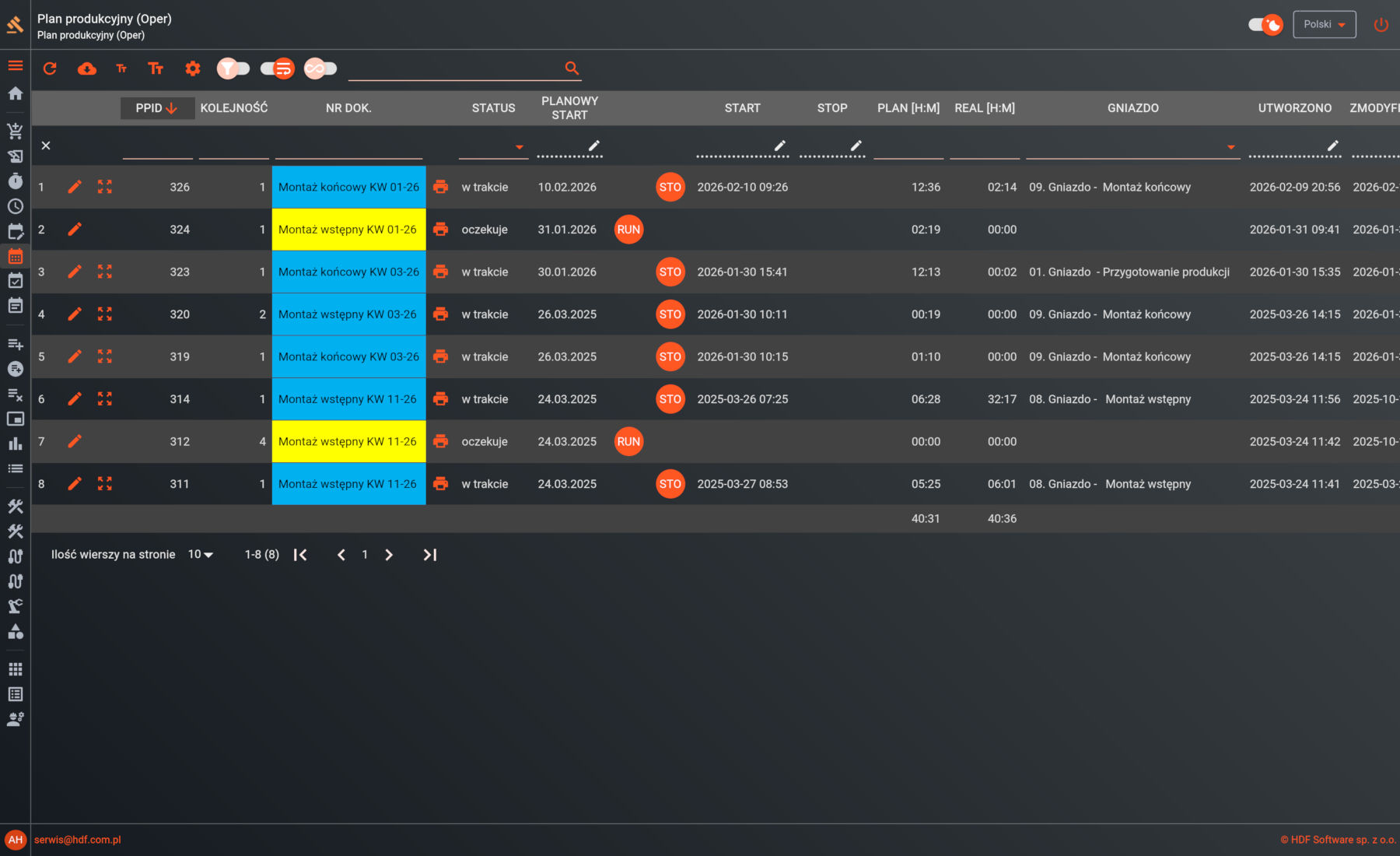
Task: Sort by GNIAZDO column header
Action: 1133,108
